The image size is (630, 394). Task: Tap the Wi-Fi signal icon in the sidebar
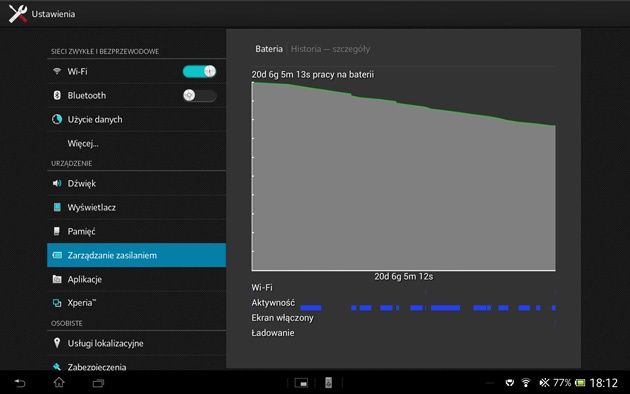pyautogui.click(x=57, y=71)
